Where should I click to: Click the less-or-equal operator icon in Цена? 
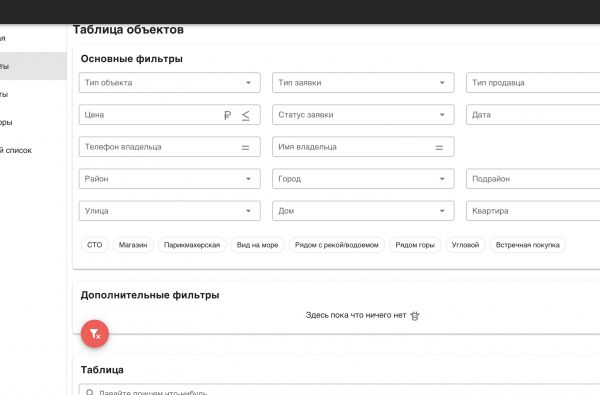(246, 115)
